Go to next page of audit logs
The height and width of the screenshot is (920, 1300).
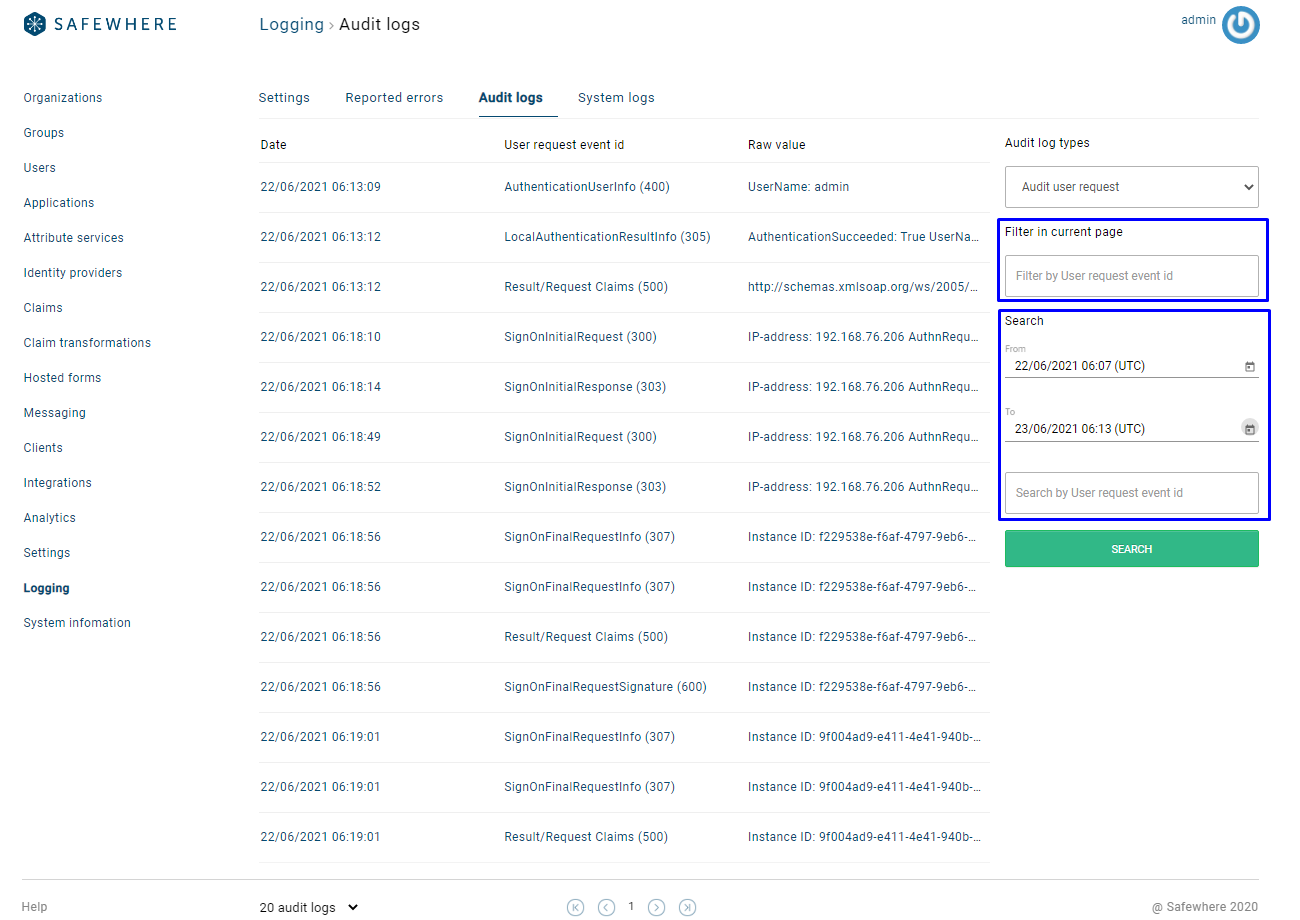click(x=656, y=907)
